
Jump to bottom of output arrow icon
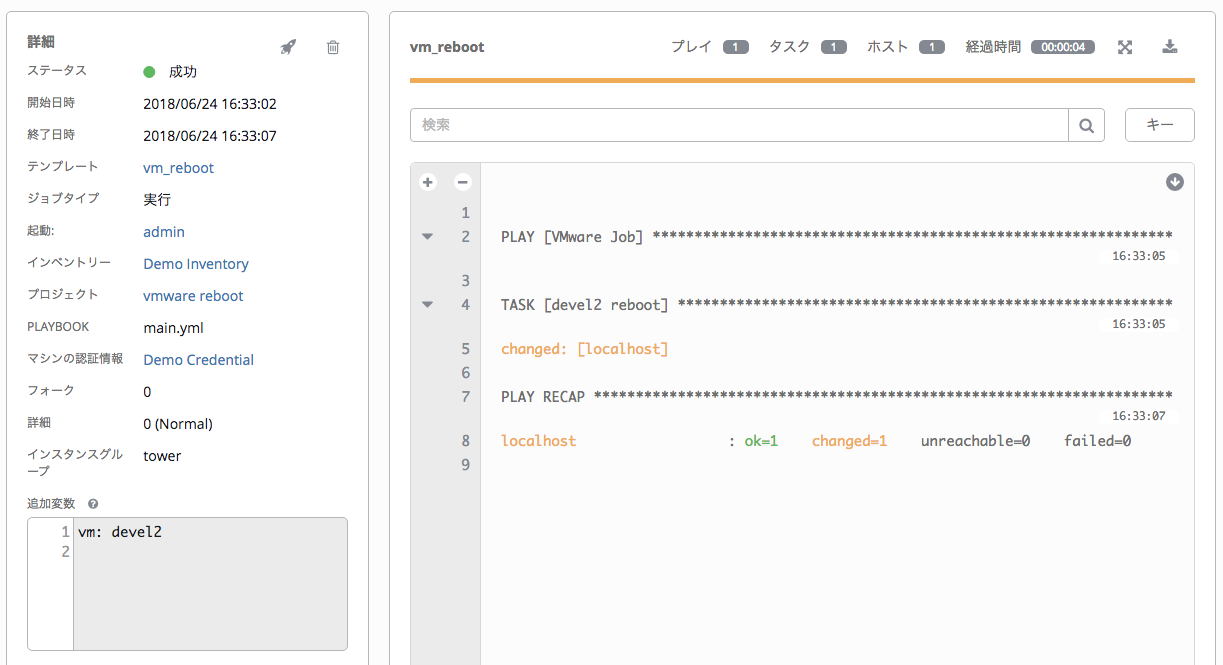pos(1175,182)
